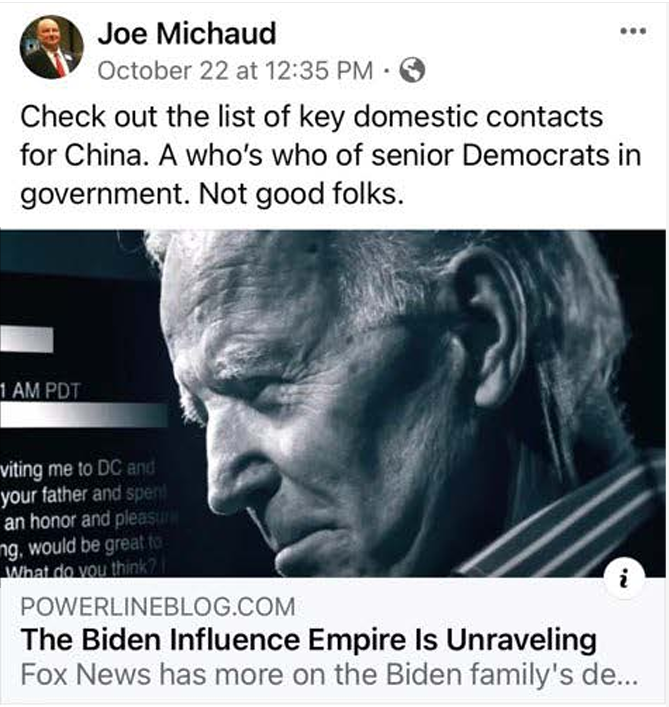This screenshot has height=707, width=669.
Task: Open the October 22 at 12:35 PM timestamp
Action: point(235,71)
